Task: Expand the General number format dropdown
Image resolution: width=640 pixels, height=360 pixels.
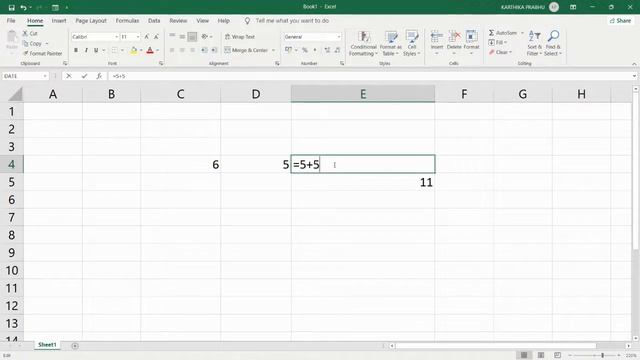Action: tap(339, 37)
